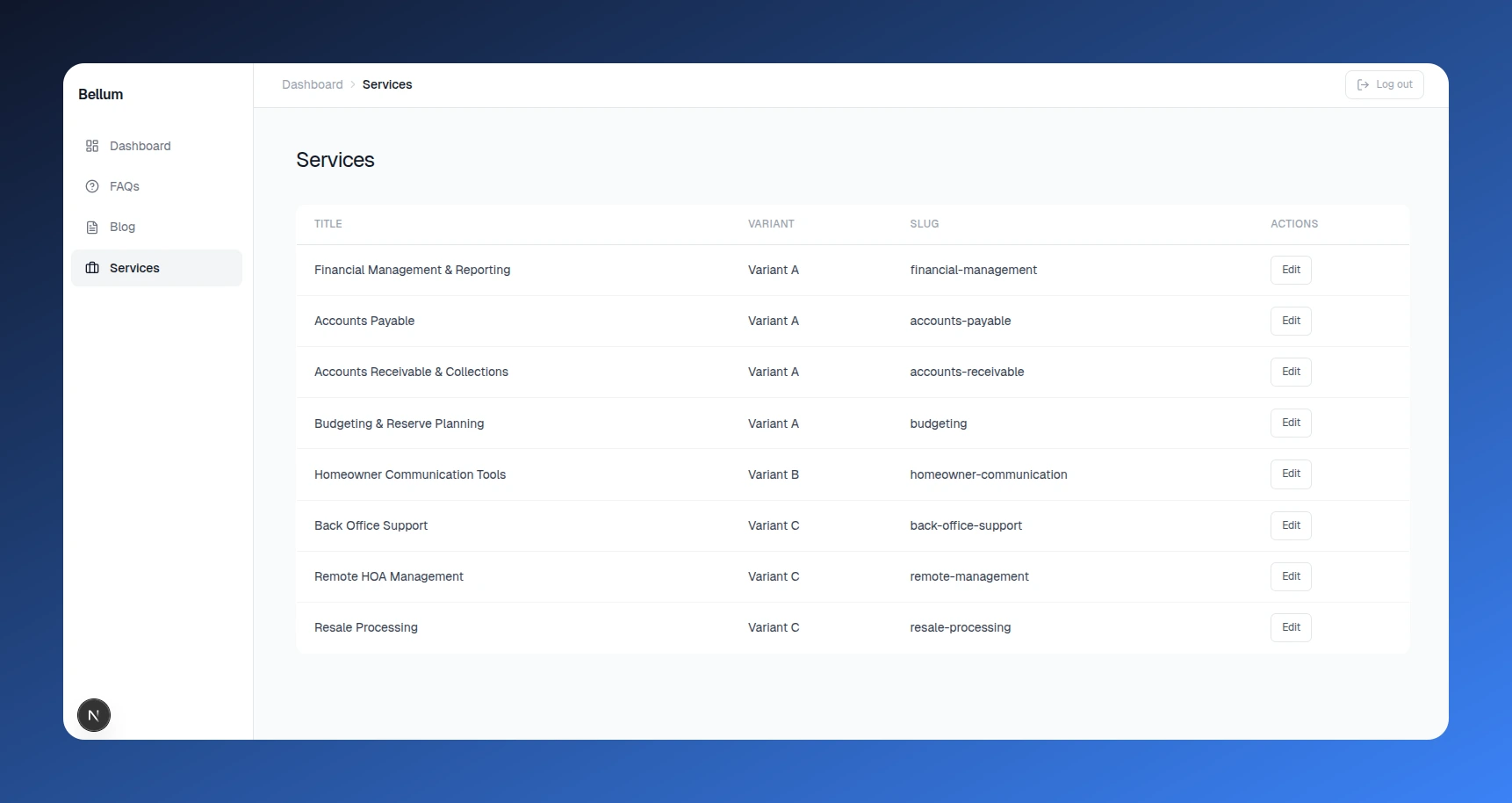1512x803 pixels.
Task: Click the Dashboard grid icon in sidebar
Action: pos(92,146)
